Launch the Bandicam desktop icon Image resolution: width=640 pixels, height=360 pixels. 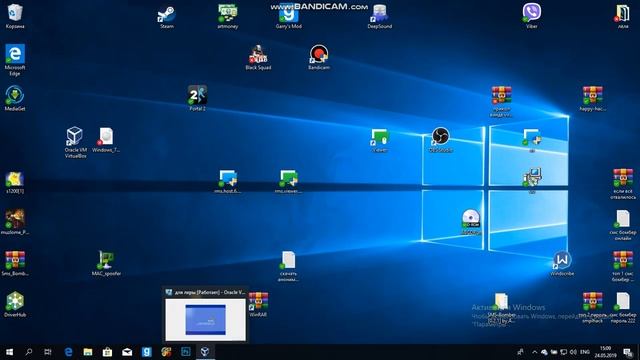319,56
